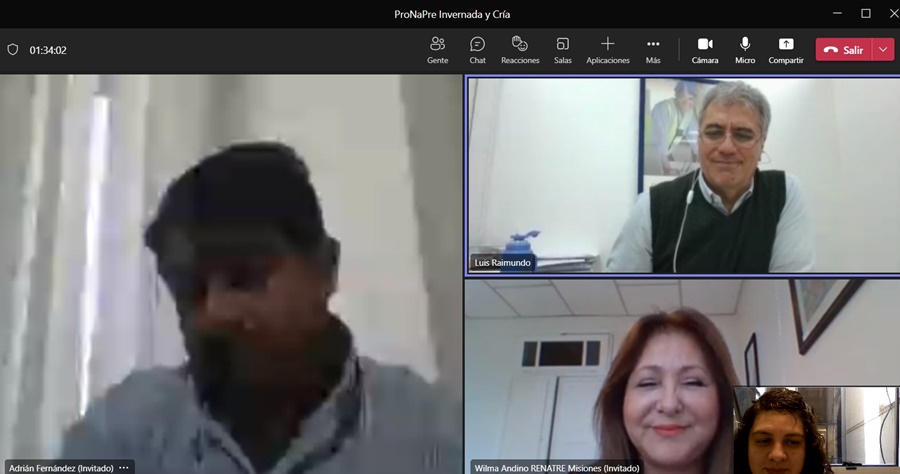
Task: Open dropdown arrow beside Salir
Action: pos(883,50)
